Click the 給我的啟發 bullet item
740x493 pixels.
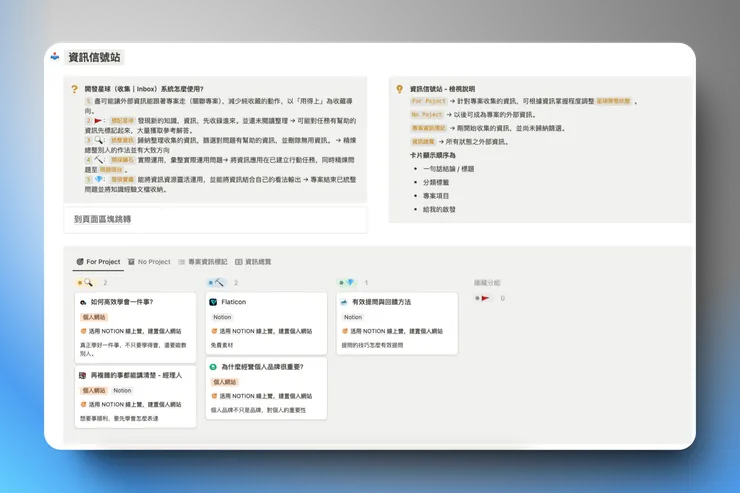[439, 209]
